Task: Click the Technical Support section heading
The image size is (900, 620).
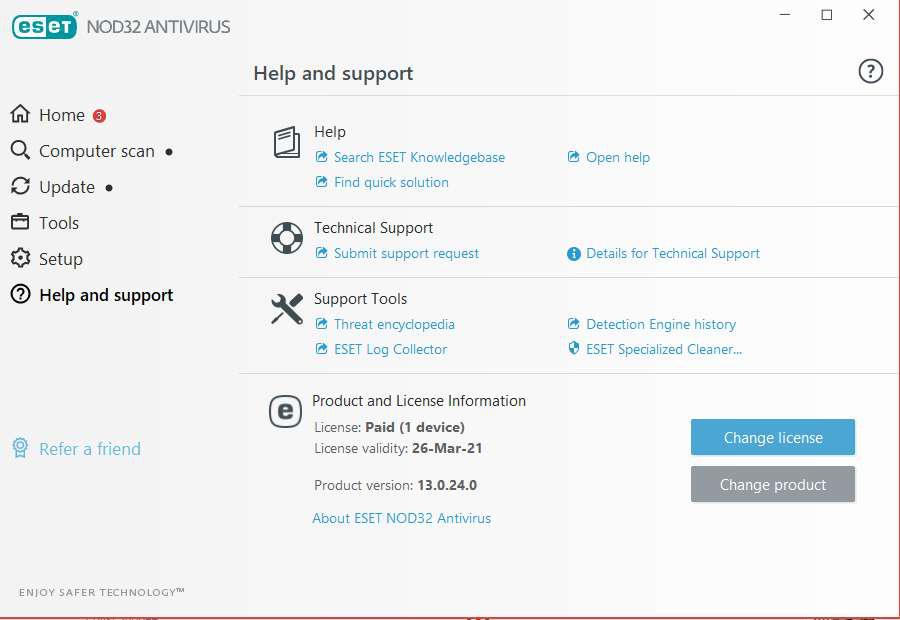Action: [373, 228]
